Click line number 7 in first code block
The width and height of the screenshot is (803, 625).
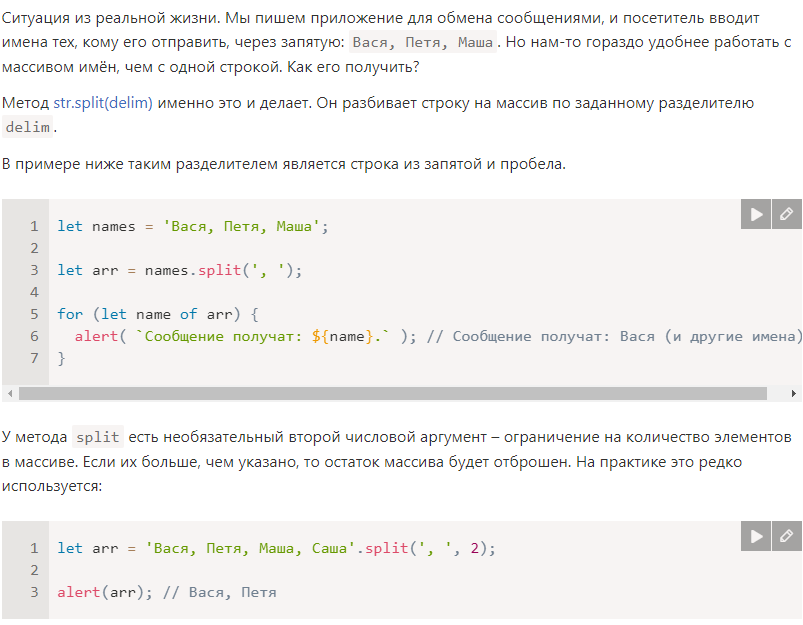34,358
